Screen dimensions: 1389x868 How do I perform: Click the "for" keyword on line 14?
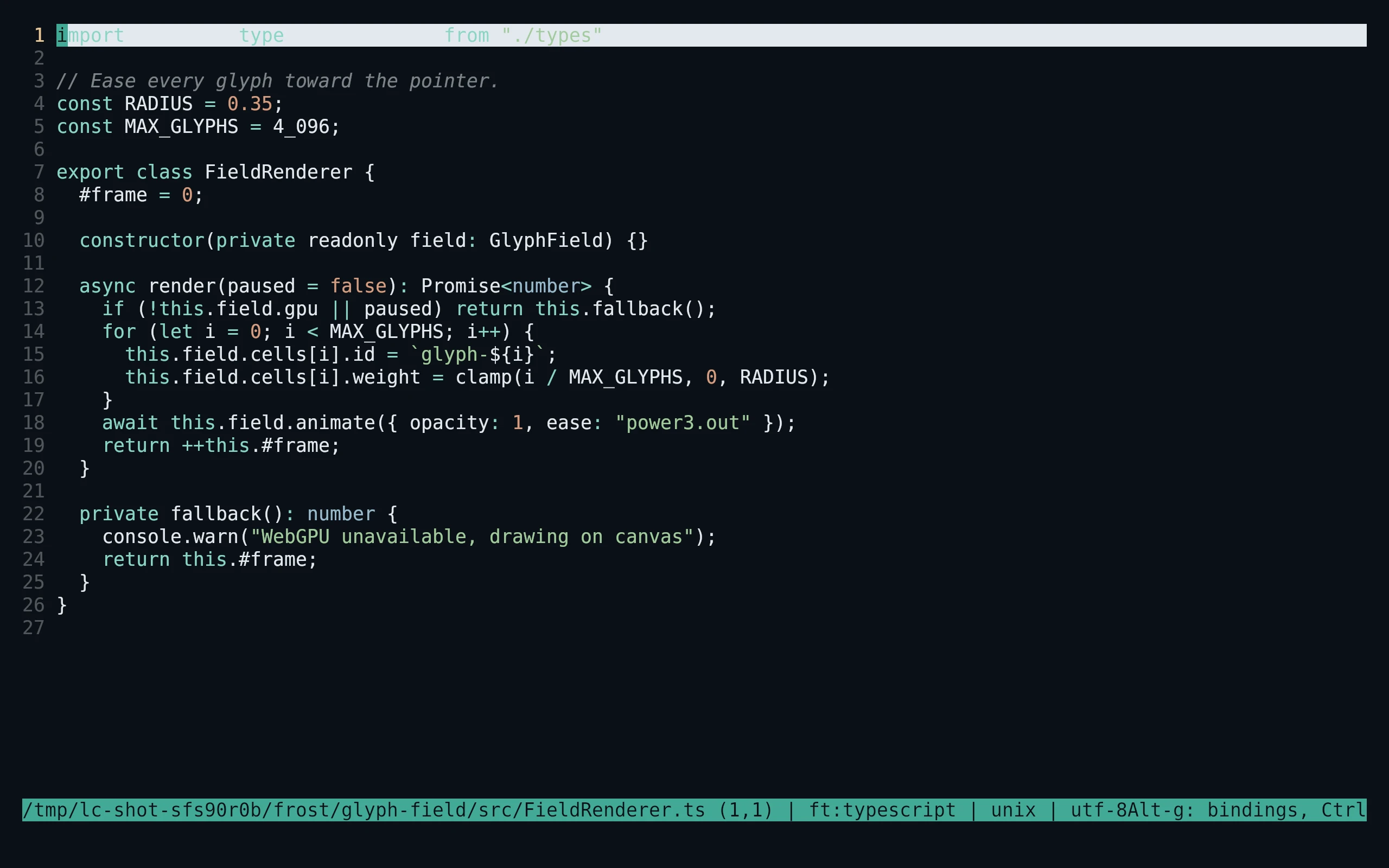coord(119,332)
